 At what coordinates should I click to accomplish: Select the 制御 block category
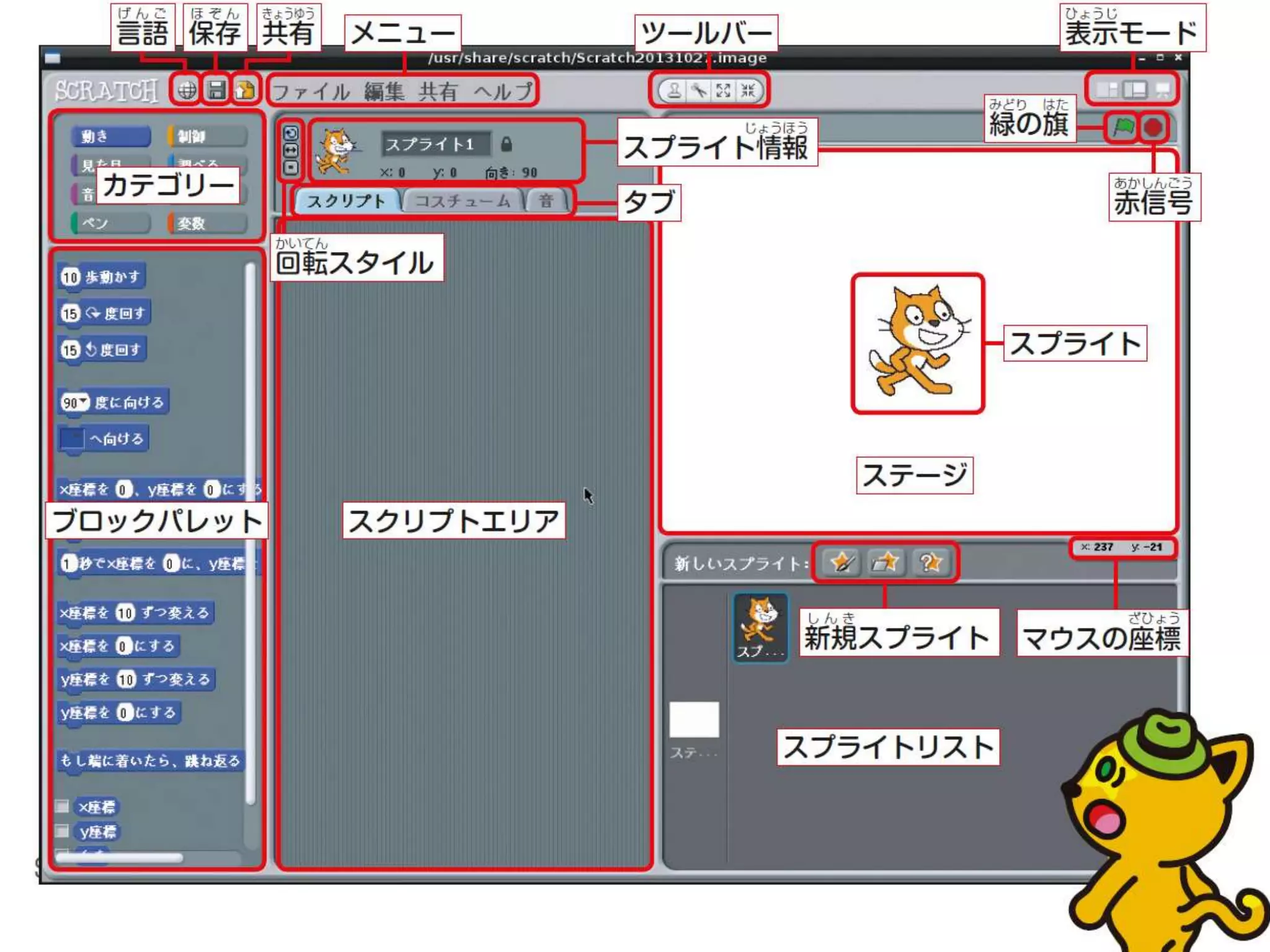click(207, 136)
